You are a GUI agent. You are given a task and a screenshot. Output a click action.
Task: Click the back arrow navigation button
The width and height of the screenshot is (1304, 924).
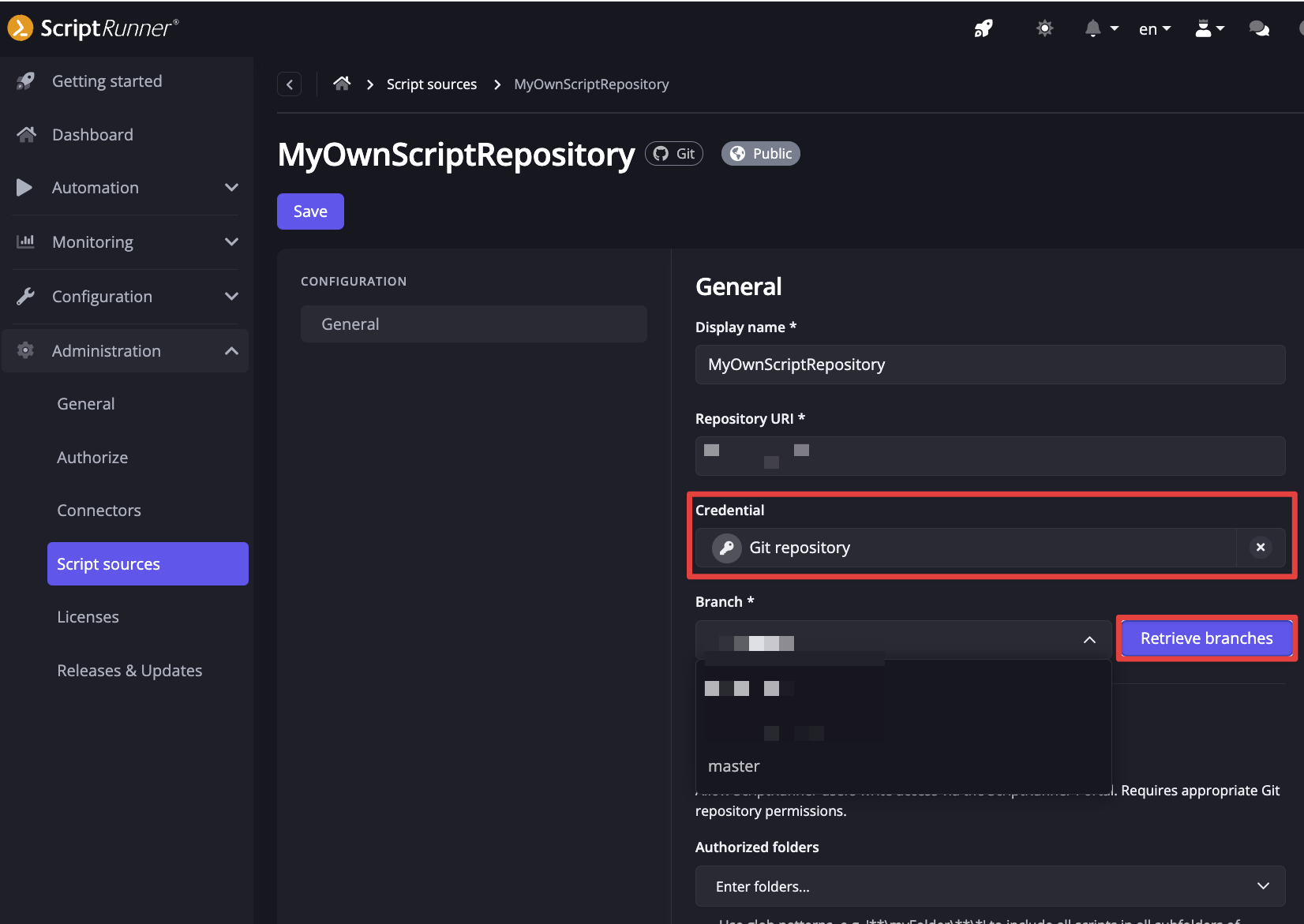290,84
